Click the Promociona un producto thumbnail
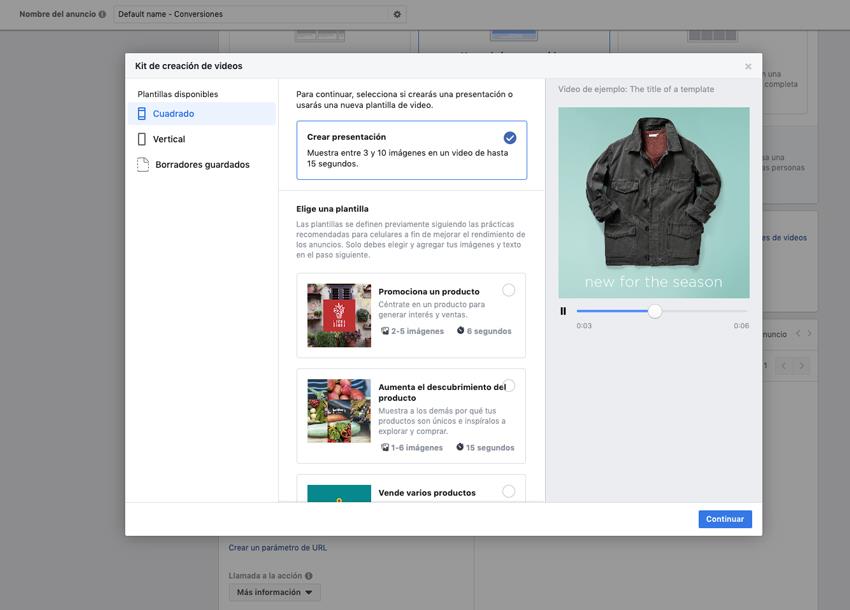This screenshot has width=850, height=610. point(339,316)
